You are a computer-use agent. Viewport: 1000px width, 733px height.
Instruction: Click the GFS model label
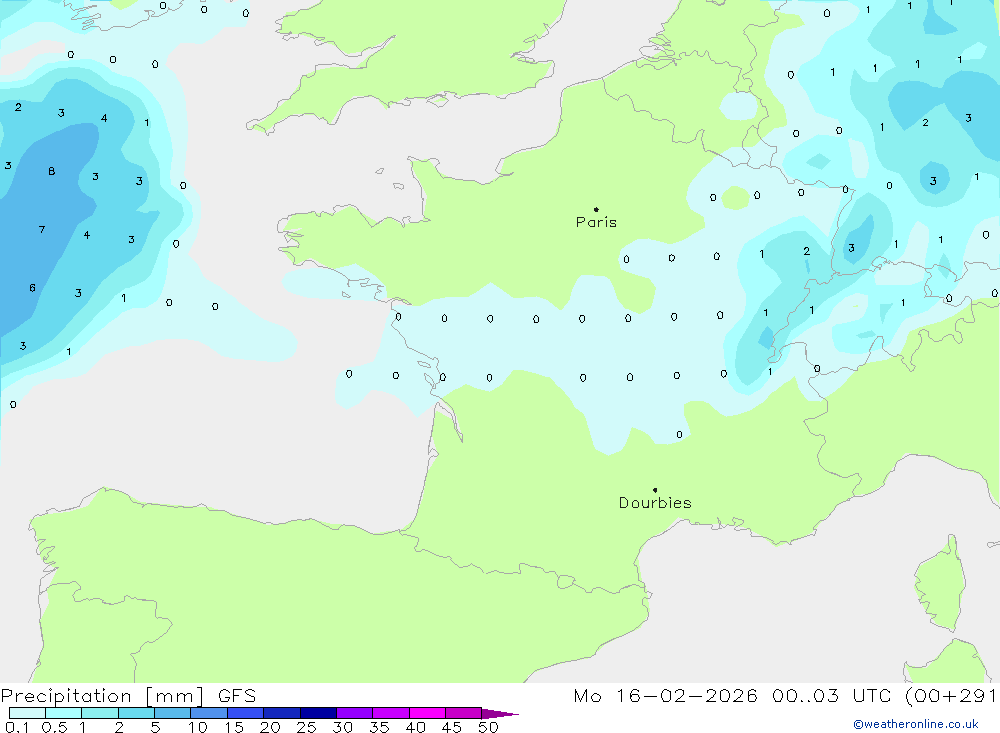point(237,695)
